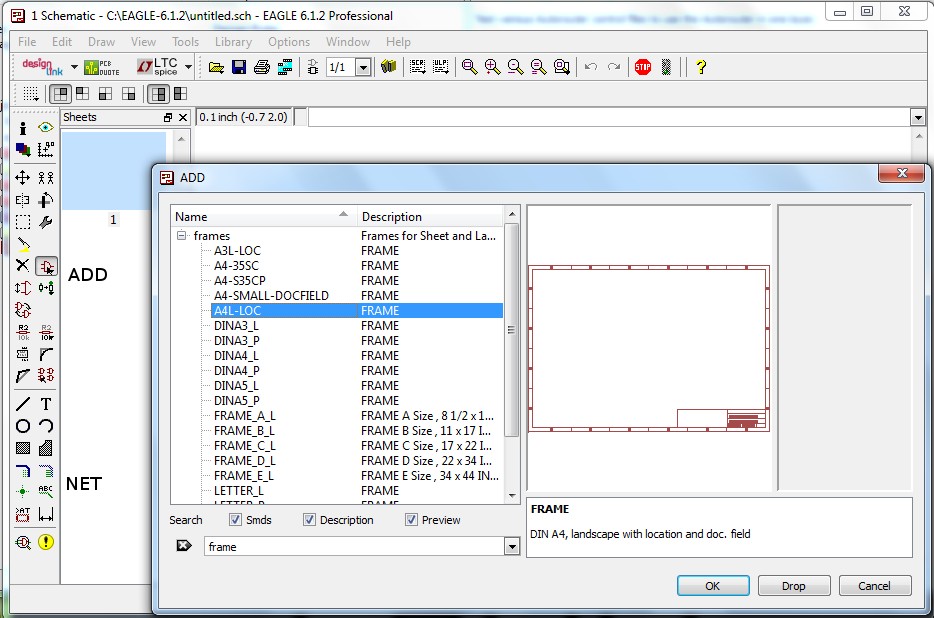Open the Draw menu

pos(101,42)
